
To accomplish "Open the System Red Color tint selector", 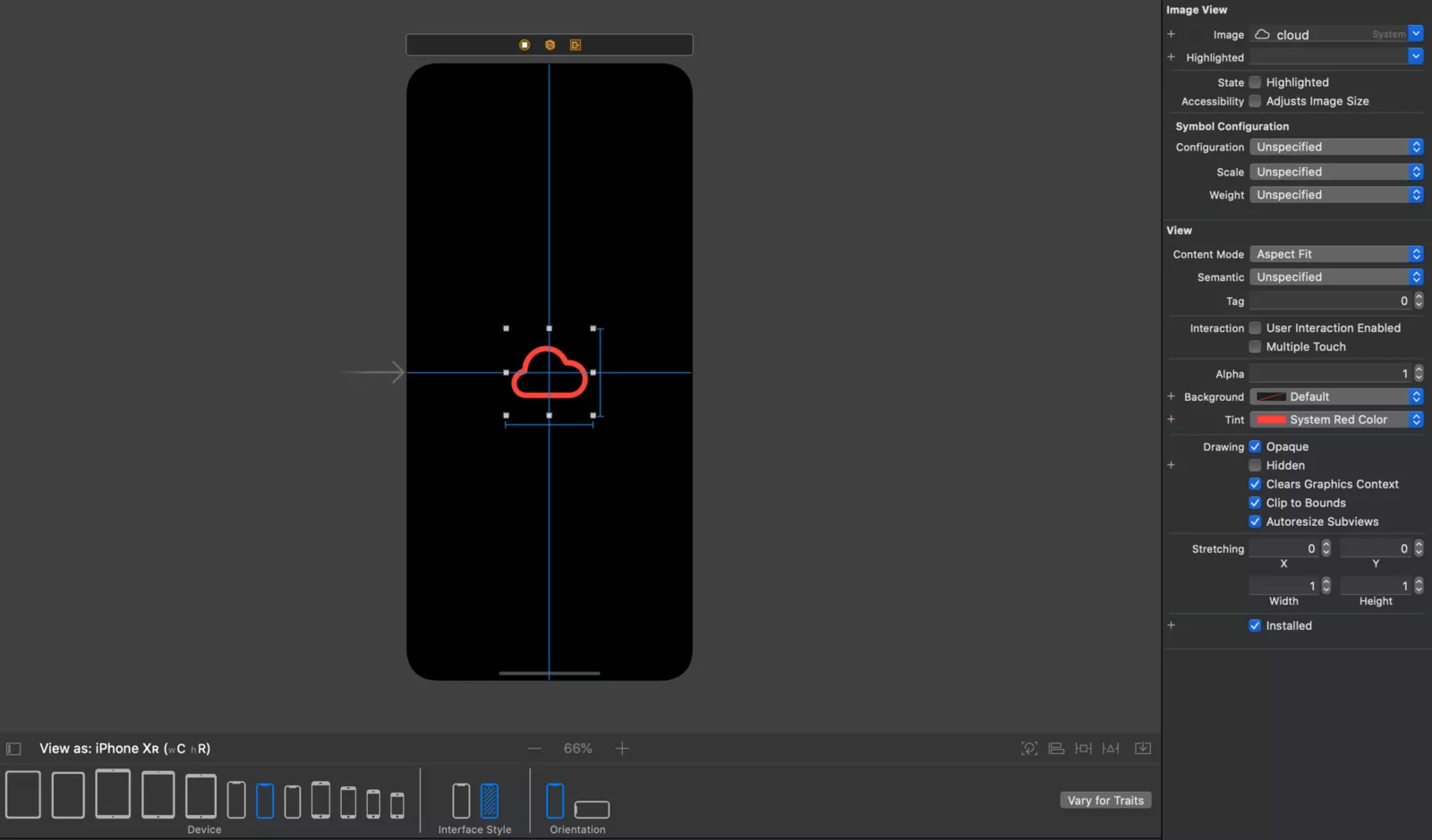I will click(x=1335, y=420).
